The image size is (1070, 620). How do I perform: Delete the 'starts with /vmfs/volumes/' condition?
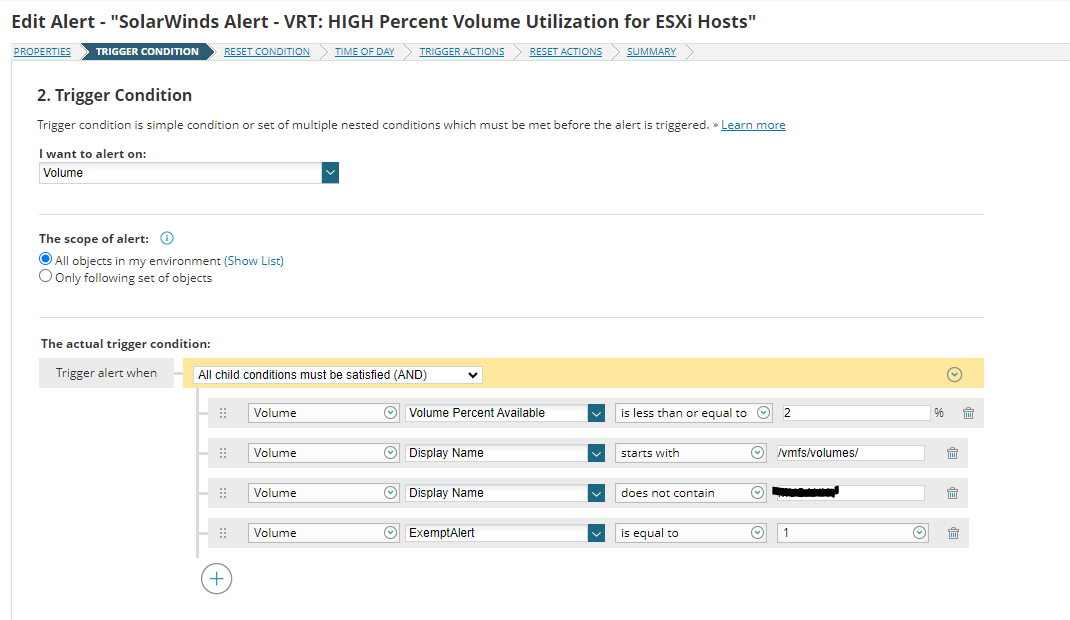(x=953, y=453)
